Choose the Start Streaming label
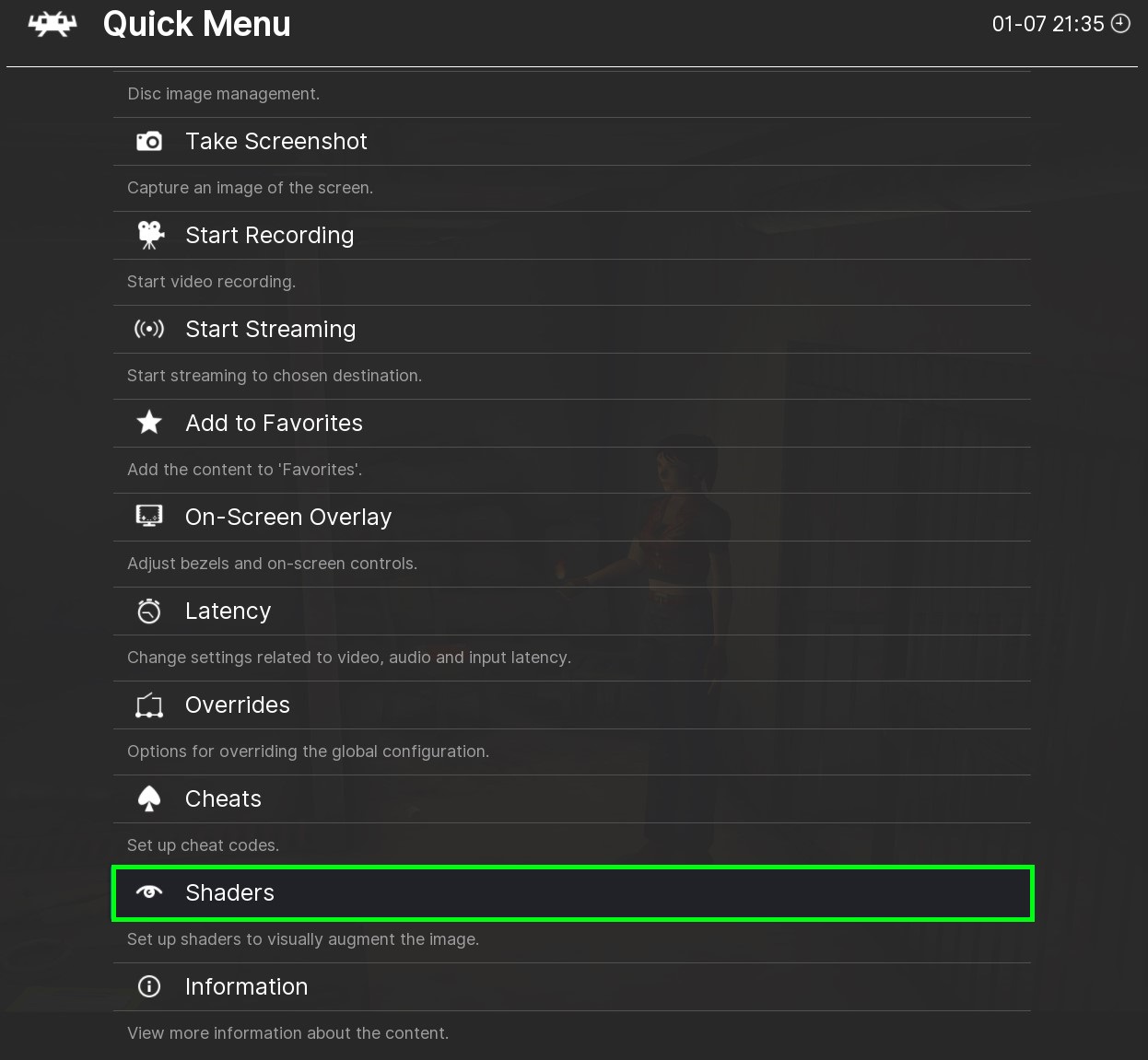Screen dimensions: 1148x1060 pos(270,329)
